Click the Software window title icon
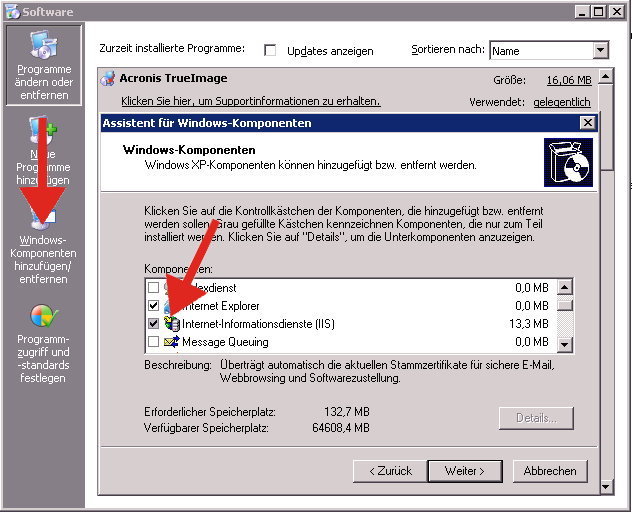Viewport: 632px width, 512px height. click(11, 10)
